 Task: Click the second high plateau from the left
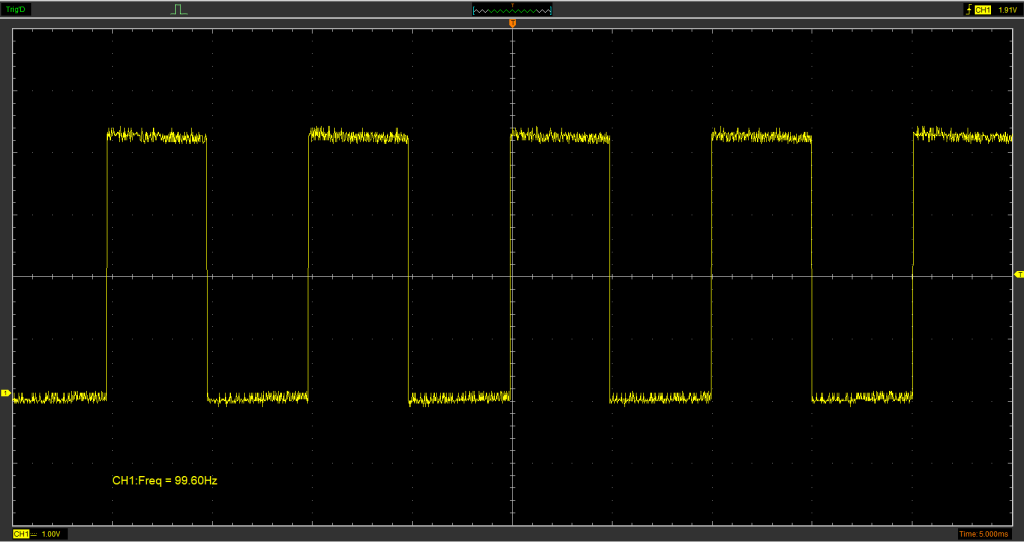point(359,135)
